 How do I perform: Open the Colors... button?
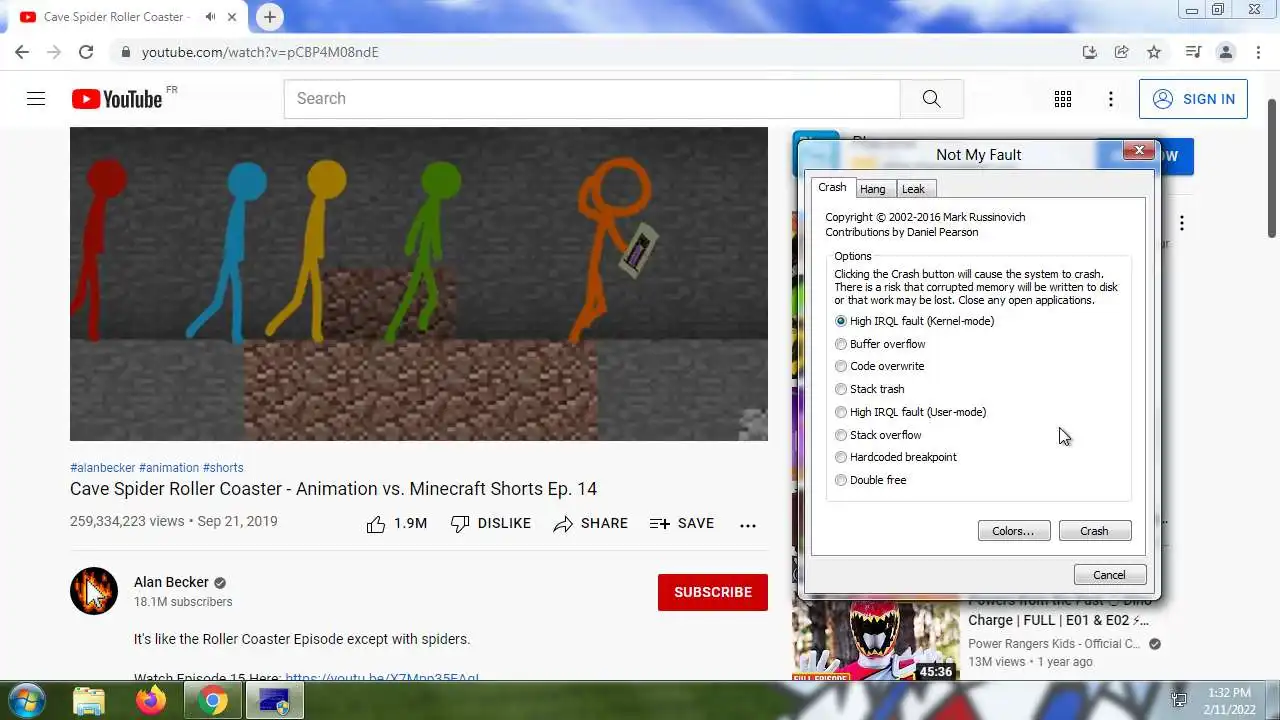pyautogui.click(x=1013, y=531)
